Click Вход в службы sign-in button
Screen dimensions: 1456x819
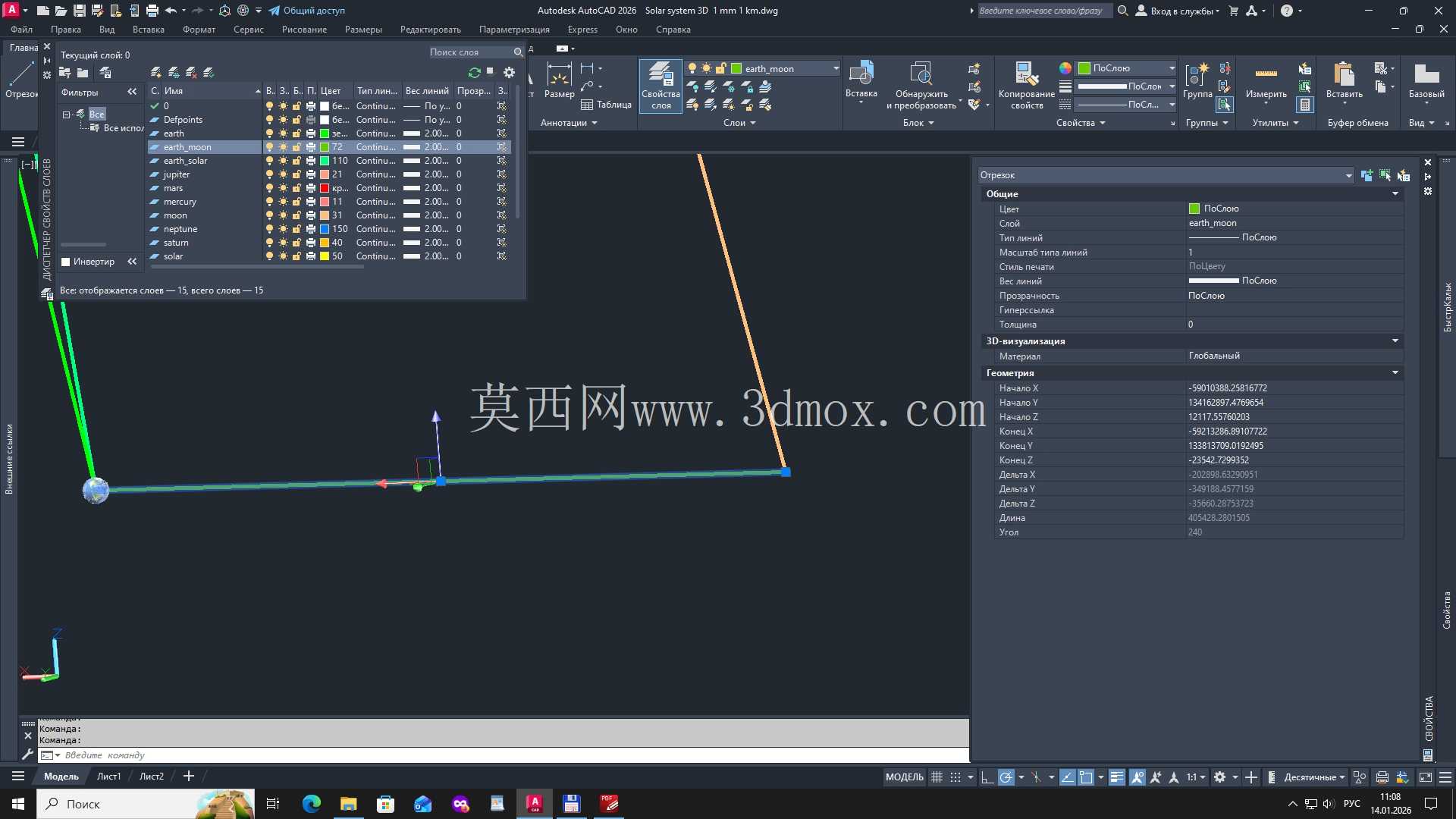pos(1178,11)
